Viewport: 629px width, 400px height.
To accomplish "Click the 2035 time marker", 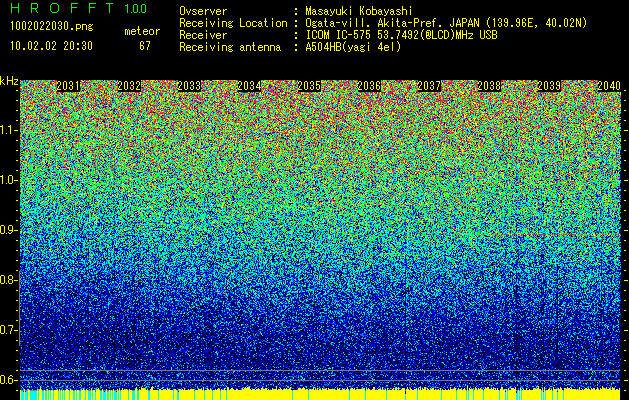I will (309, 86).
